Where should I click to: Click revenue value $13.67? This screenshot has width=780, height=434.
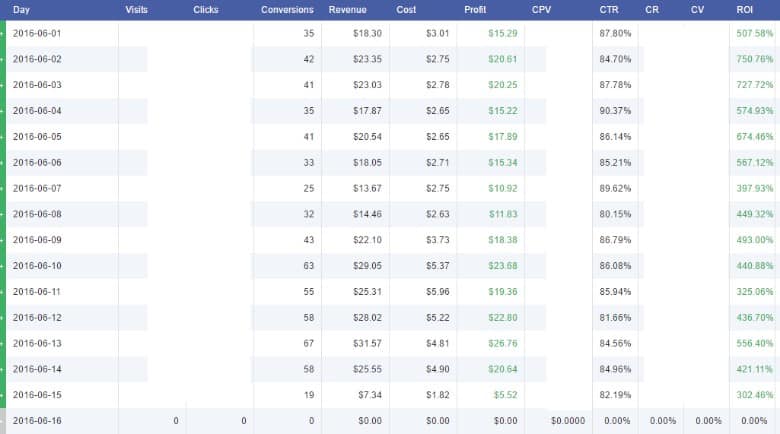tap(368, 188)
